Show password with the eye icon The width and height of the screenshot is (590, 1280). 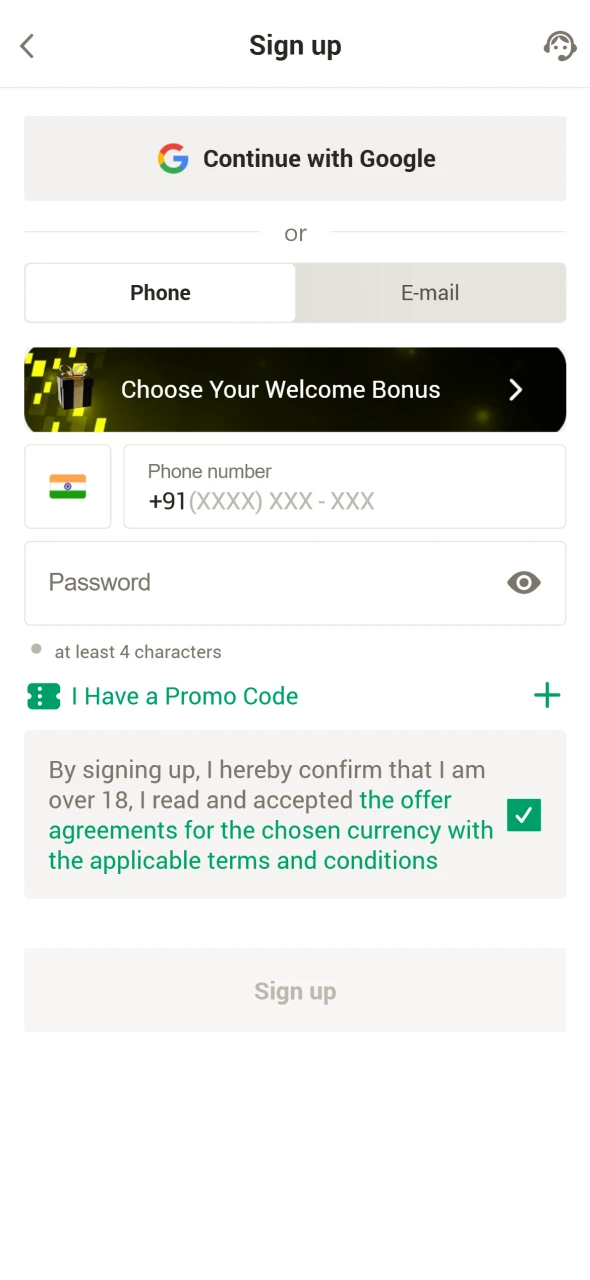[x=524, y=583]
